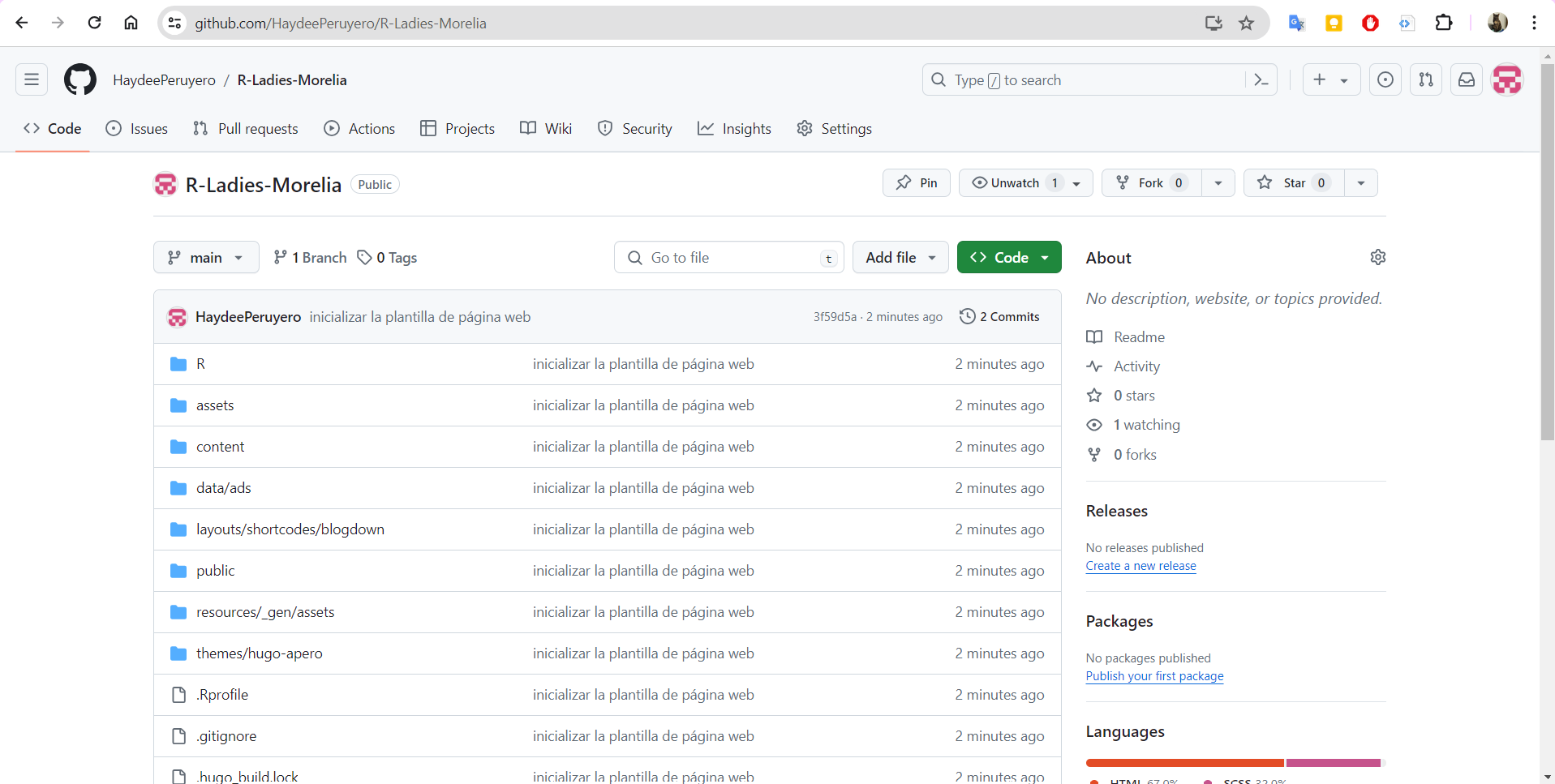Screen dimensions: 1555x784
Task: Open the green Code dropdown
Action: 1009,257
